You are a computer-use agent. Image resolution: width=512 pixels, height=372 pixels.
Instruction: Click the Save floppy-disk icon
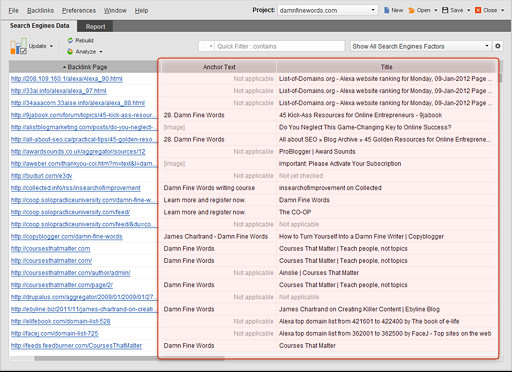(445, 10)
